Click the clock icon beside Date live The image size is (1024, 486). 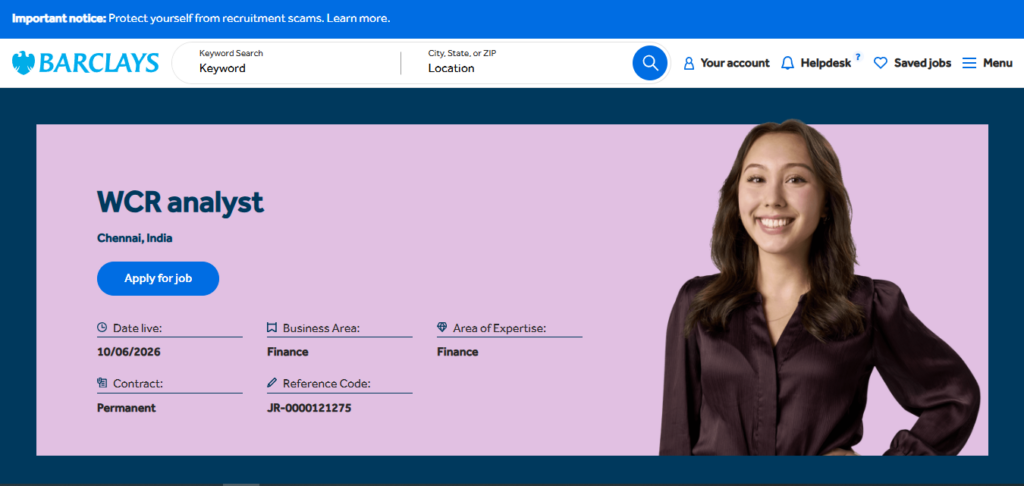coord(102,327)
